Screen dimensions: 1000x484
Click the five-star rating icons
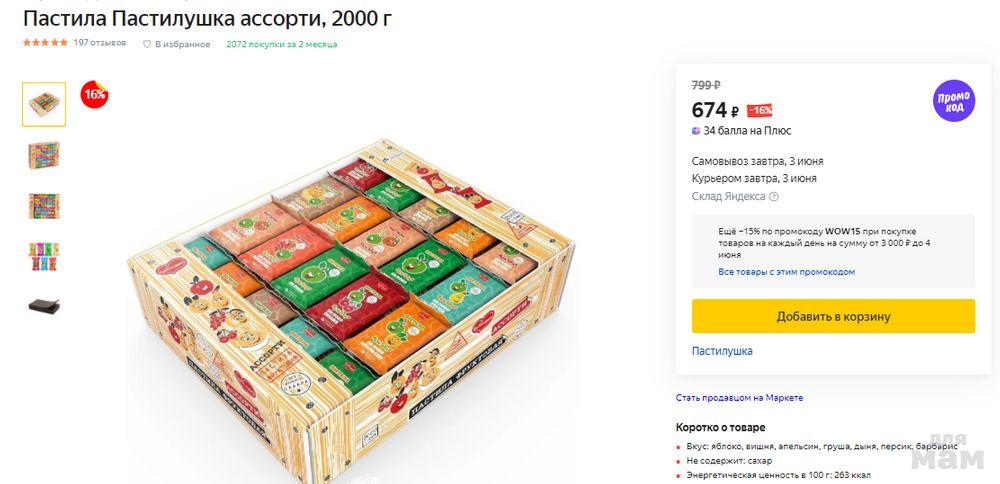[45, 43]
